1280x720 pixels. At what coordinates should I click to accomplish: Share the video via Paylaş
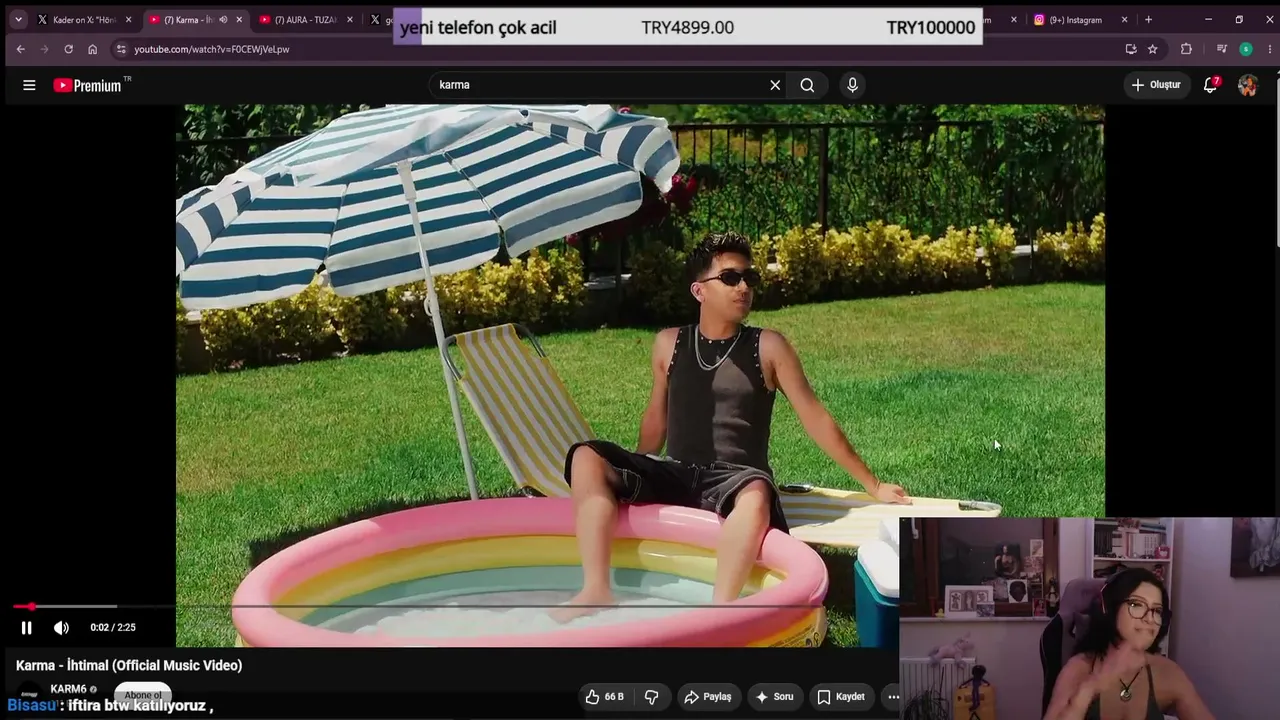tap(708, 697)
